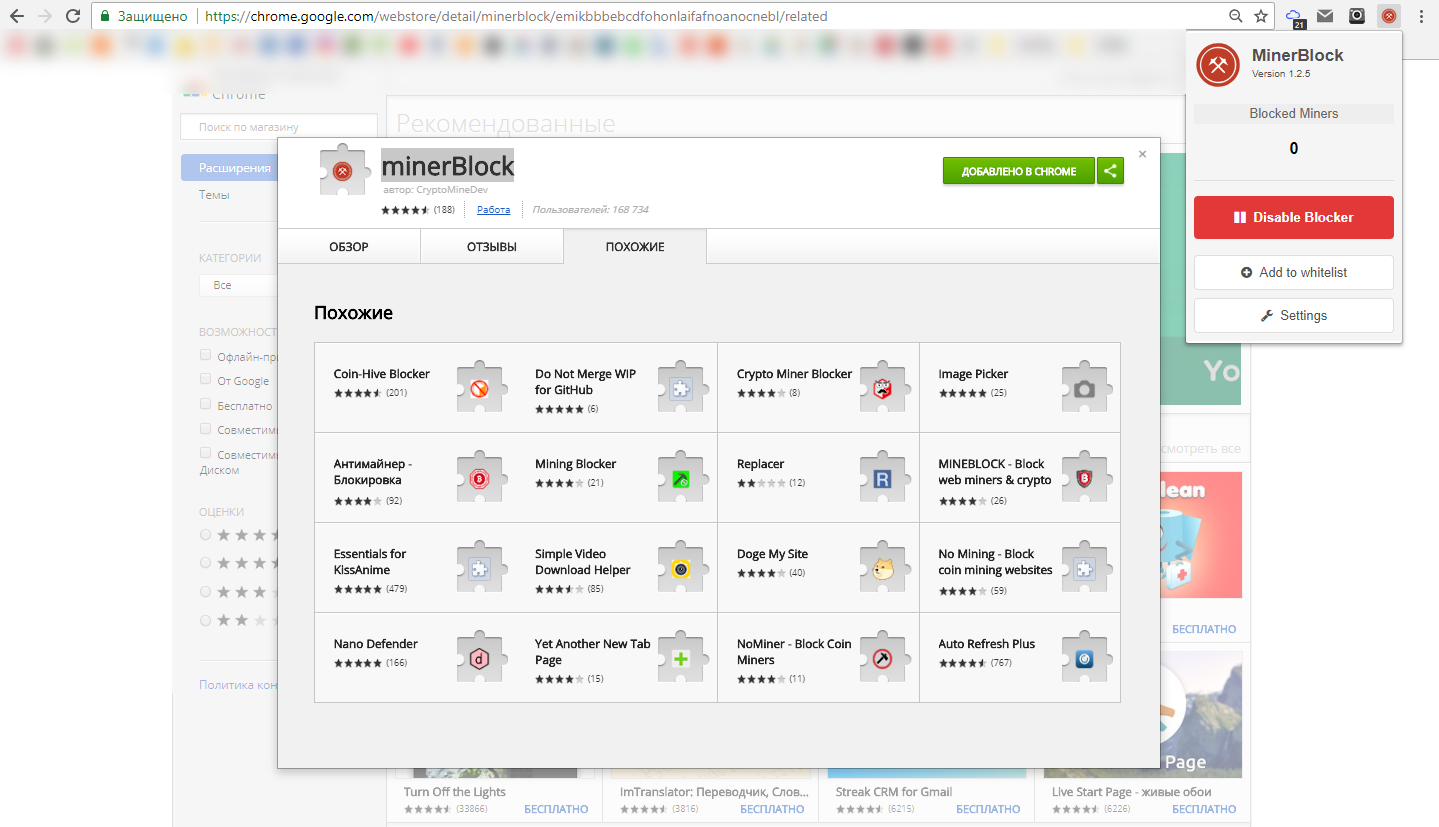Viewport: 1439px width, 827px height.
Task: Go back to the previous page
Action: 17,16
